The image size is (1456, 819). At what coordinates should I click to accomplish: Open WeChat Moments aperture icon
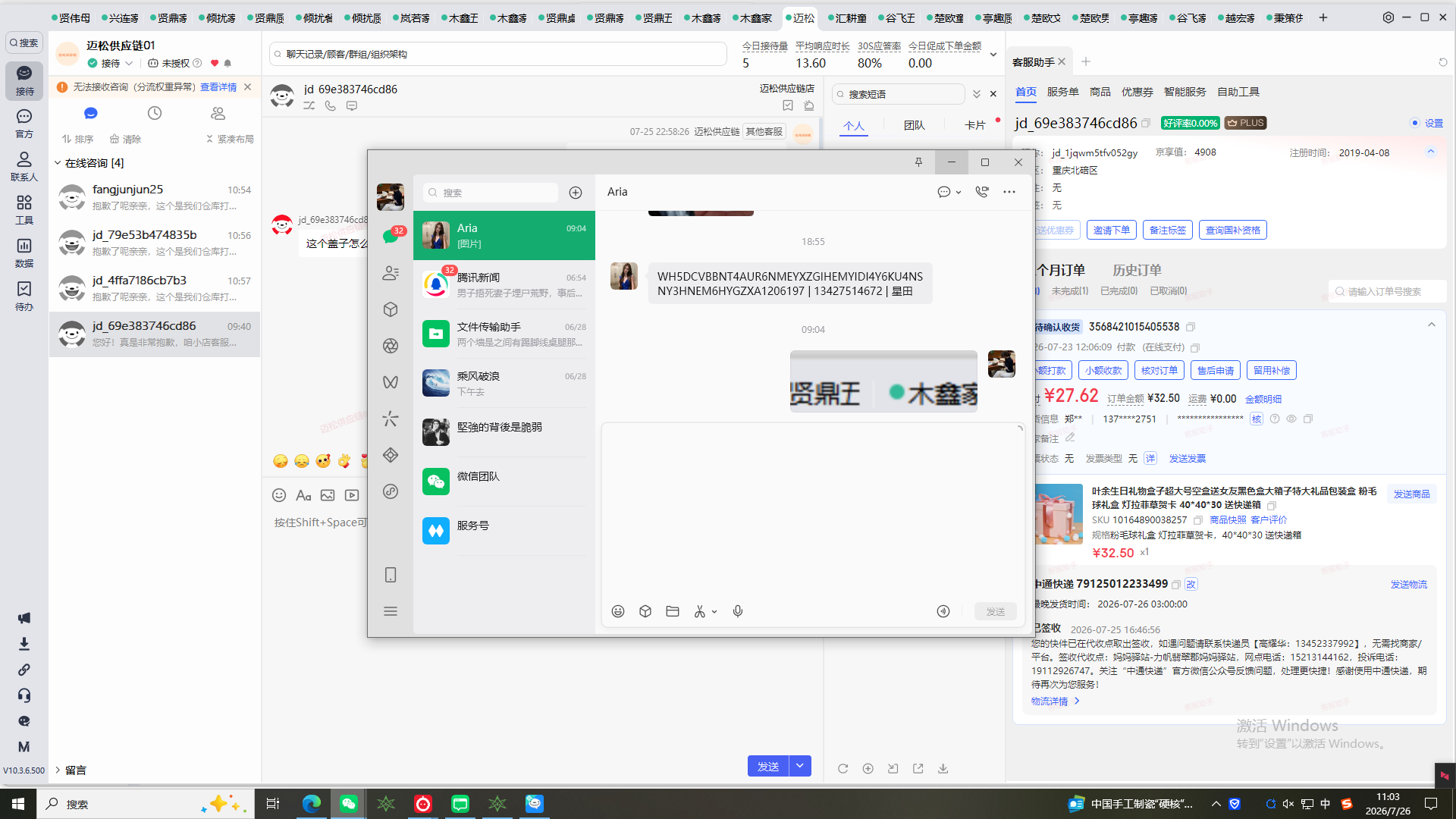point(391,346)
